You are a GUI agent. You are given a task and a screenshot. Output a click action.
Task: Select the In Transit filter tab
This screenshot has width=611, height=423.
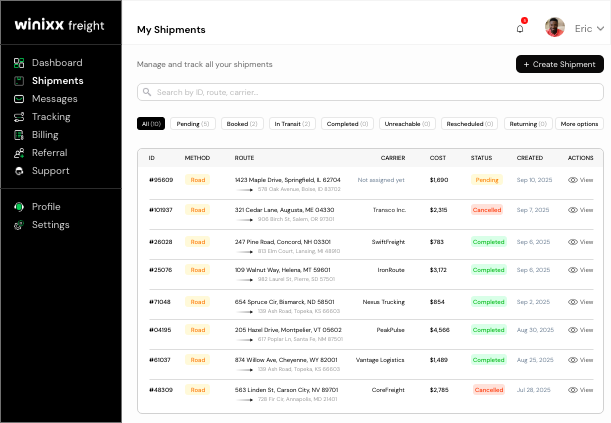292,124
